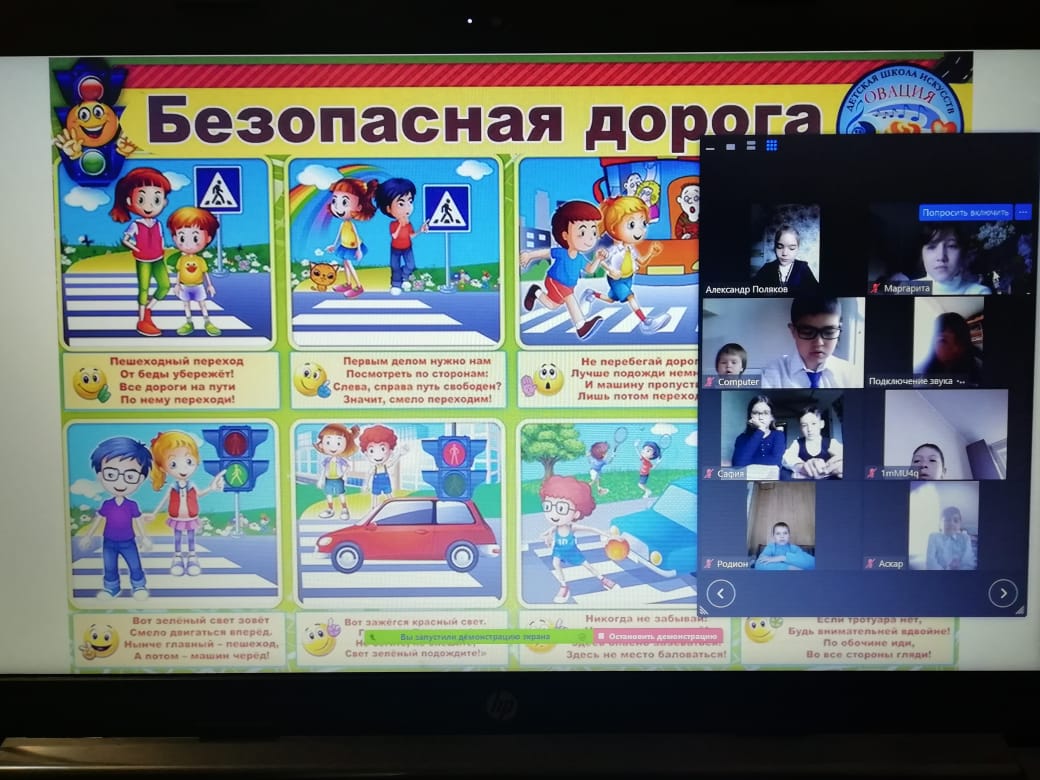Viewport: 1040px width, 780px height.
Task: Stop sharing with 'Остановить демонстрацию' button
Action: click(x=658, y=636)
